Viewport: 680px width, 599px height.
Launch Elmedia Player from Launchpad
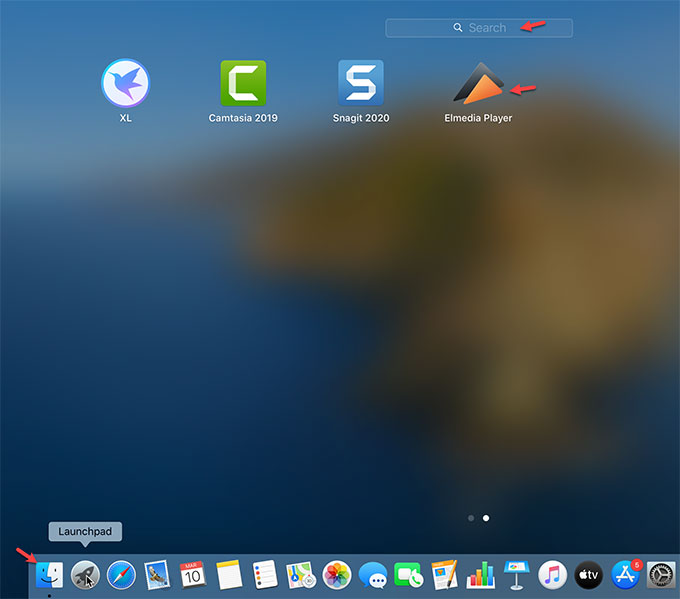478,83
